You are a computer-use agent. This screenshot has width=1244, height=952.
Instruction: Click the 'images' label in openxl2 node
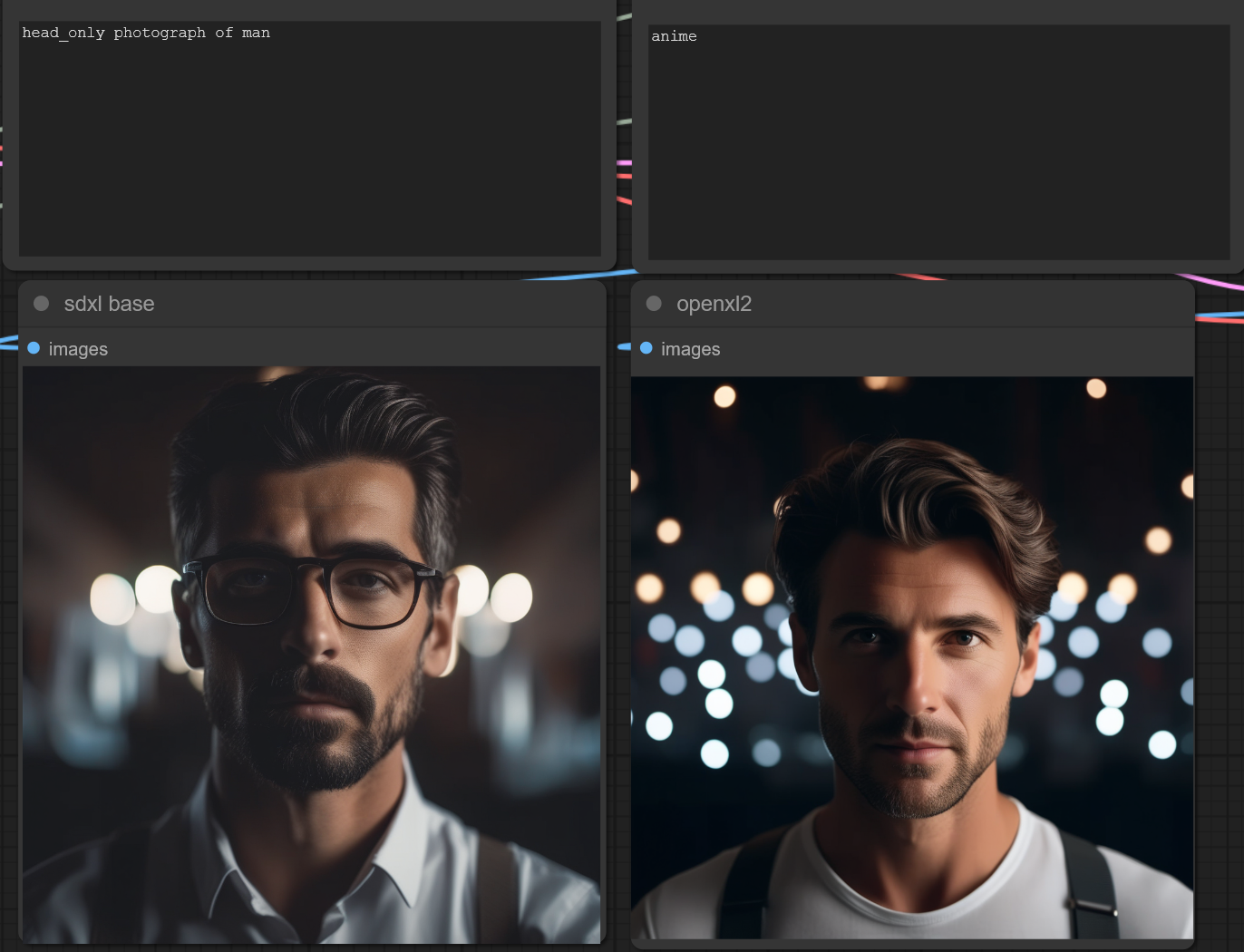(x=690, y=349)
